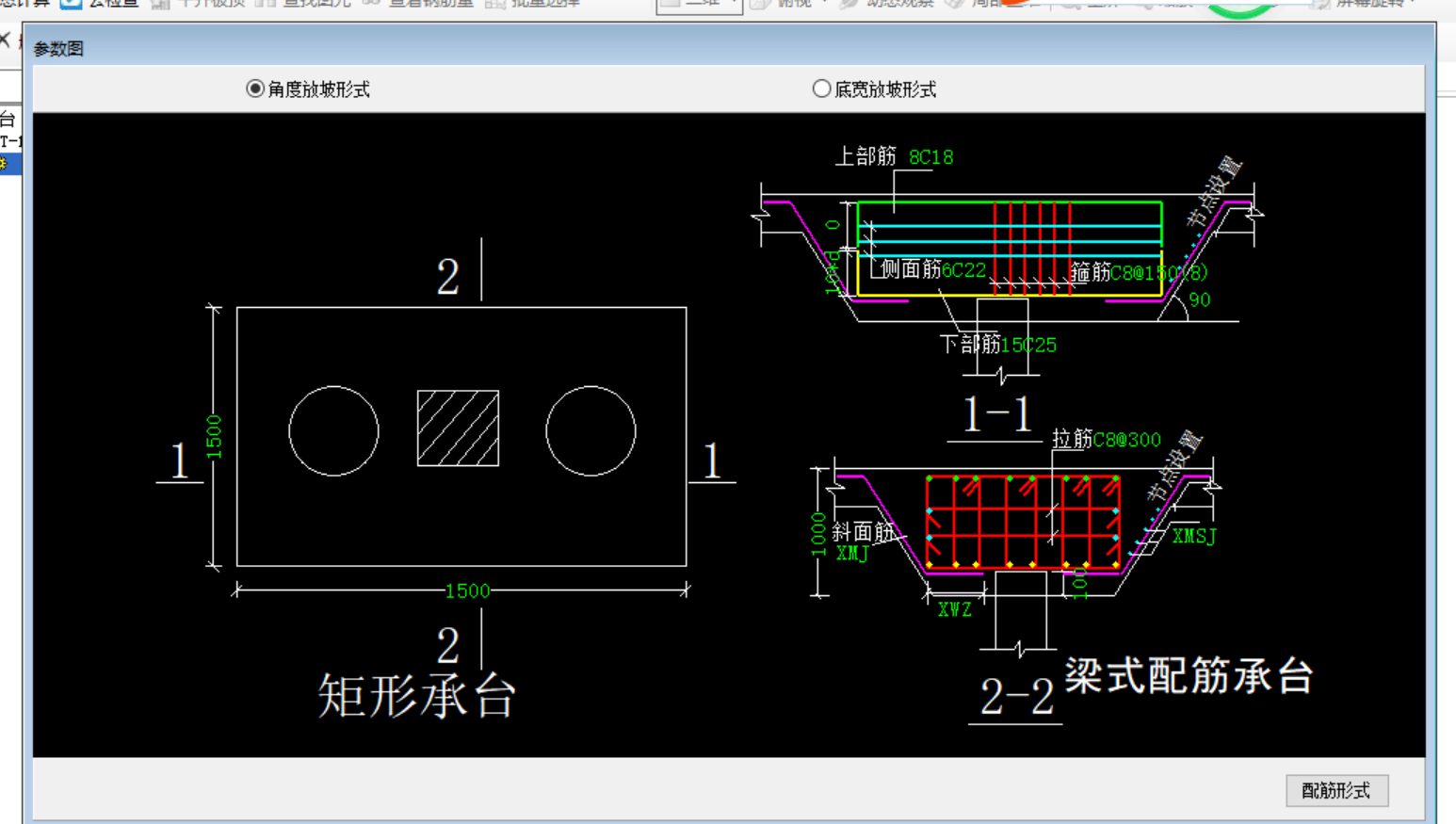Viewport: 1456px width, 824px height.
Task: Click the 箍筋 value C8@150(8)
Action: click(1158, 273)
